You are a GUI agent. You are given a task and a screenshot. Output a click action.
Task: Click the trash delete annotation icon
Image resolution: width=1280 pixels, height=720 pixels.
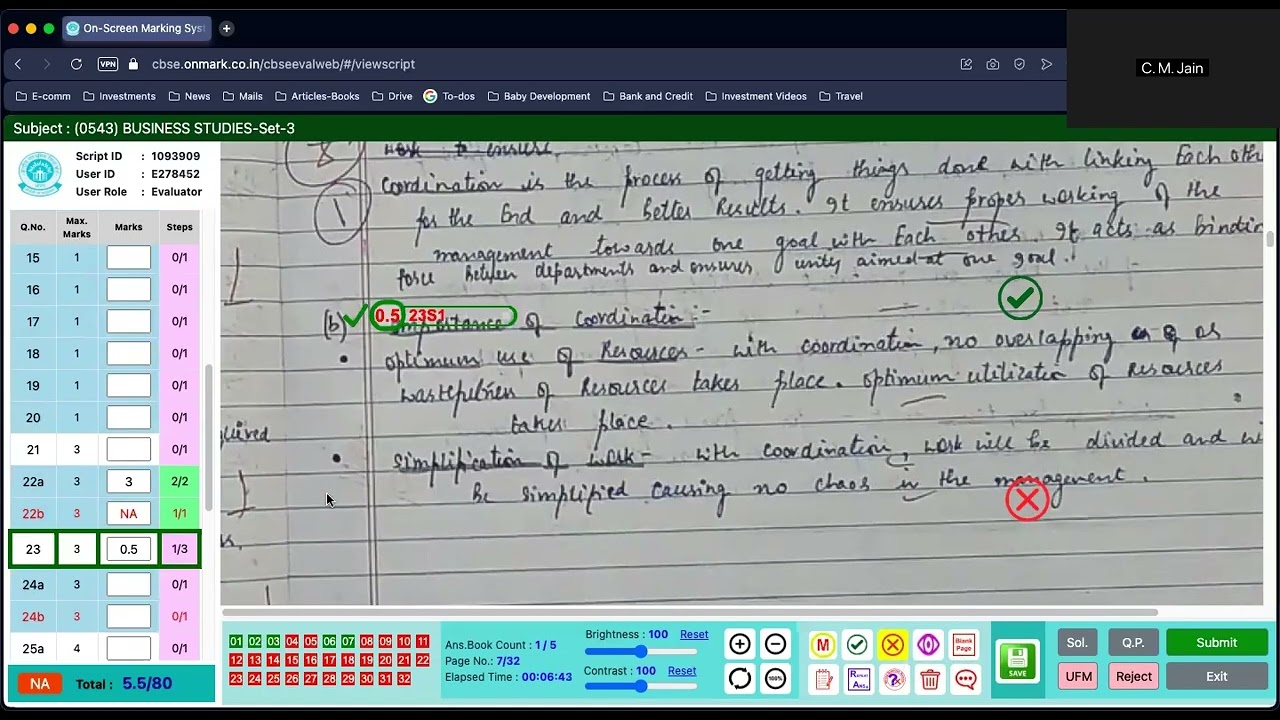[930, 680]
